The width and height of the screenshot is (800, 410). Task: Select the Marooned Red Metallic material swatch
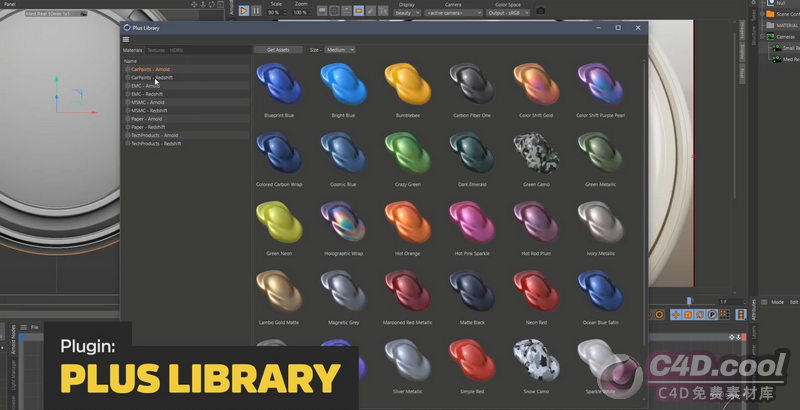pos(408,291)
